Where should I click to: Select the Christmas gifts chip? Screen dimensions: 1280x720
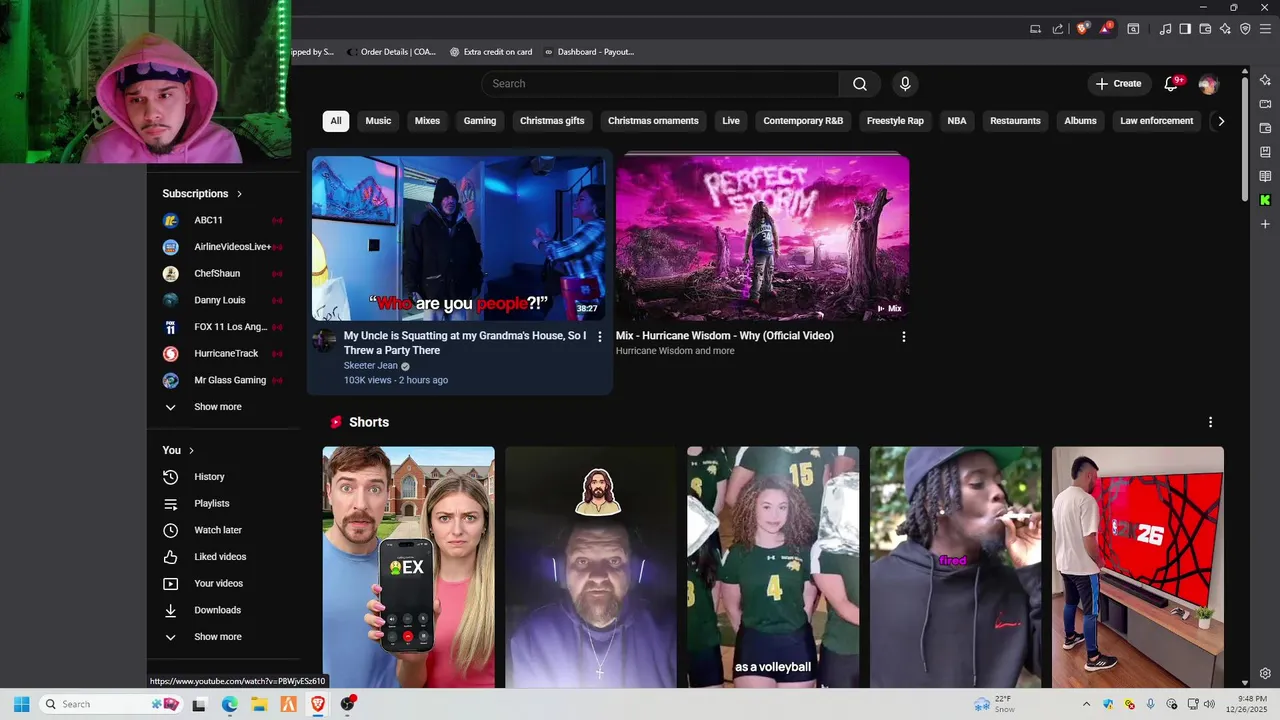tap(552, 121)
